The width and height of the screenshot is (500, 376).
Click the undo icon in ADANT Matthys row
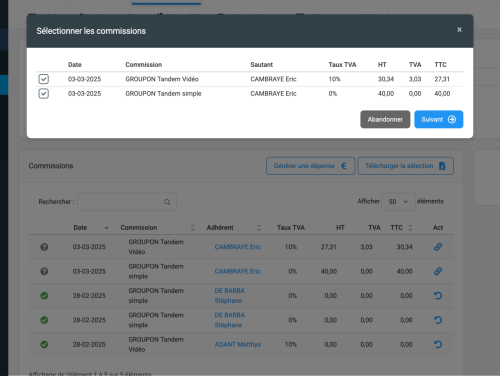click(x=438, y=344)
